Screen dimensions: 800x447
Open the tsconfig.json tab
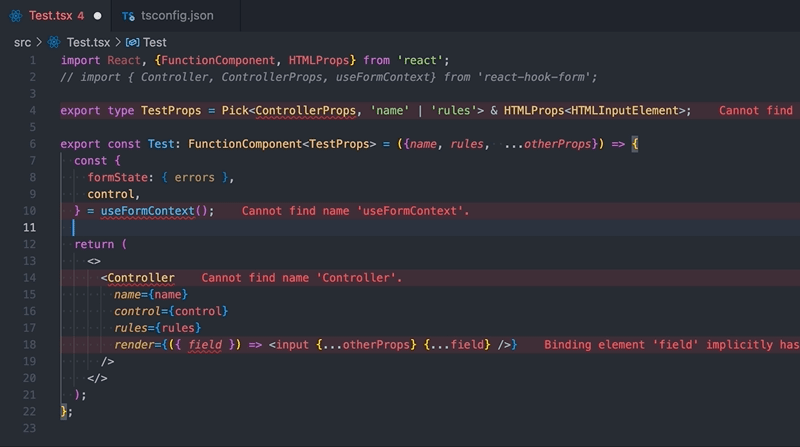coord(176,16)
